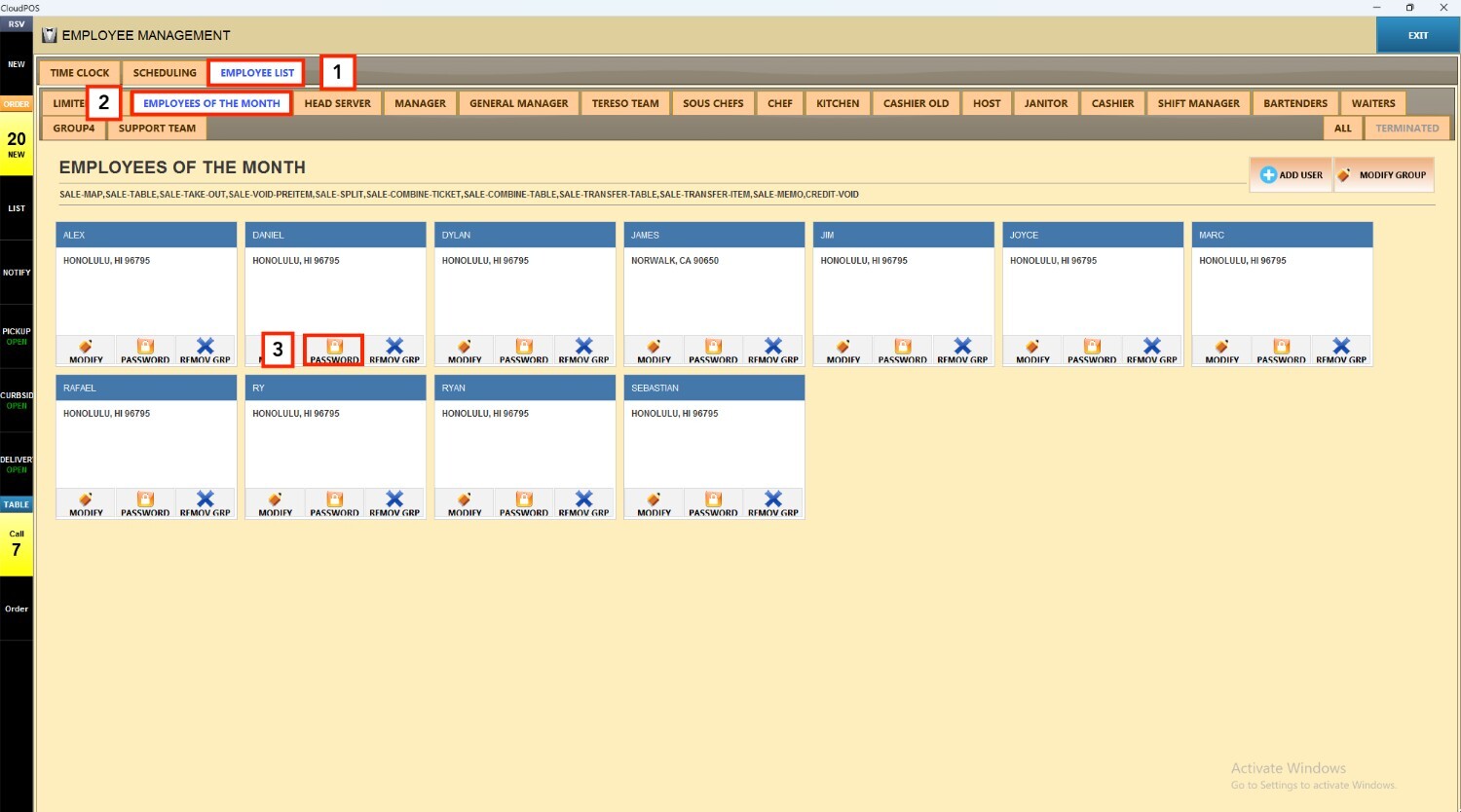Viewport: 1461px width, 812px height.
Task: Open the Head Server group tab
Action: [337, 103]
